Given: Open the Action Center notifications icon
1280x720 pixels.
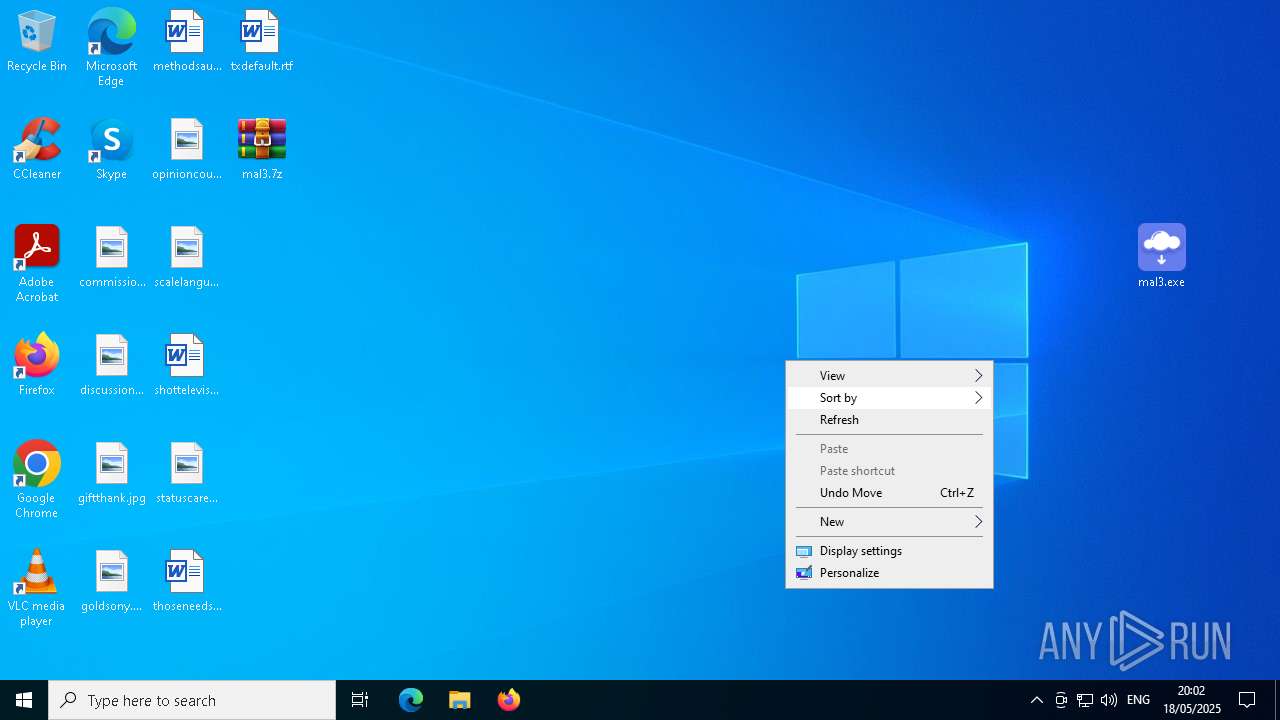Looking at the screenshot, I should (1248, 700).
